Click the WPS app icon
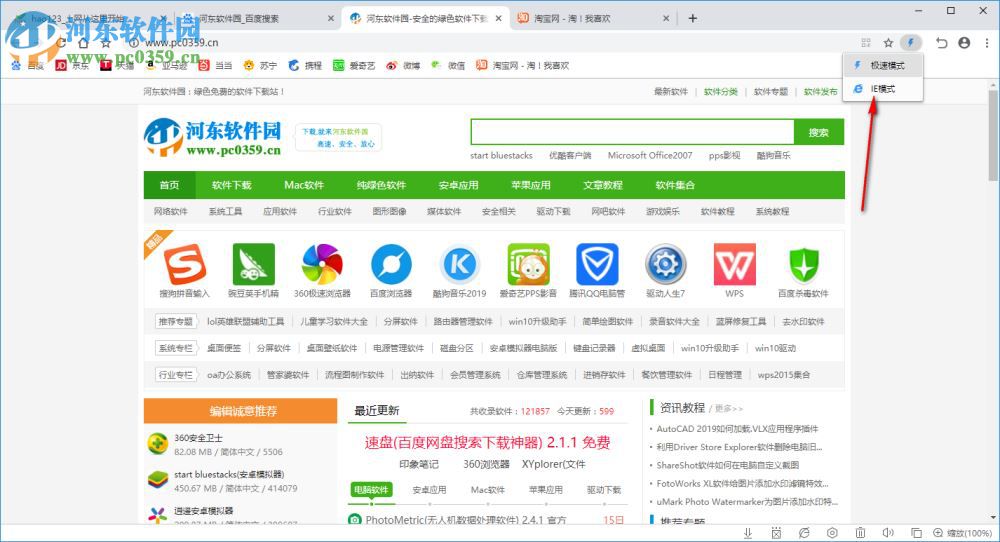Viewport: 1000px width, 542px height. point(735,264)
